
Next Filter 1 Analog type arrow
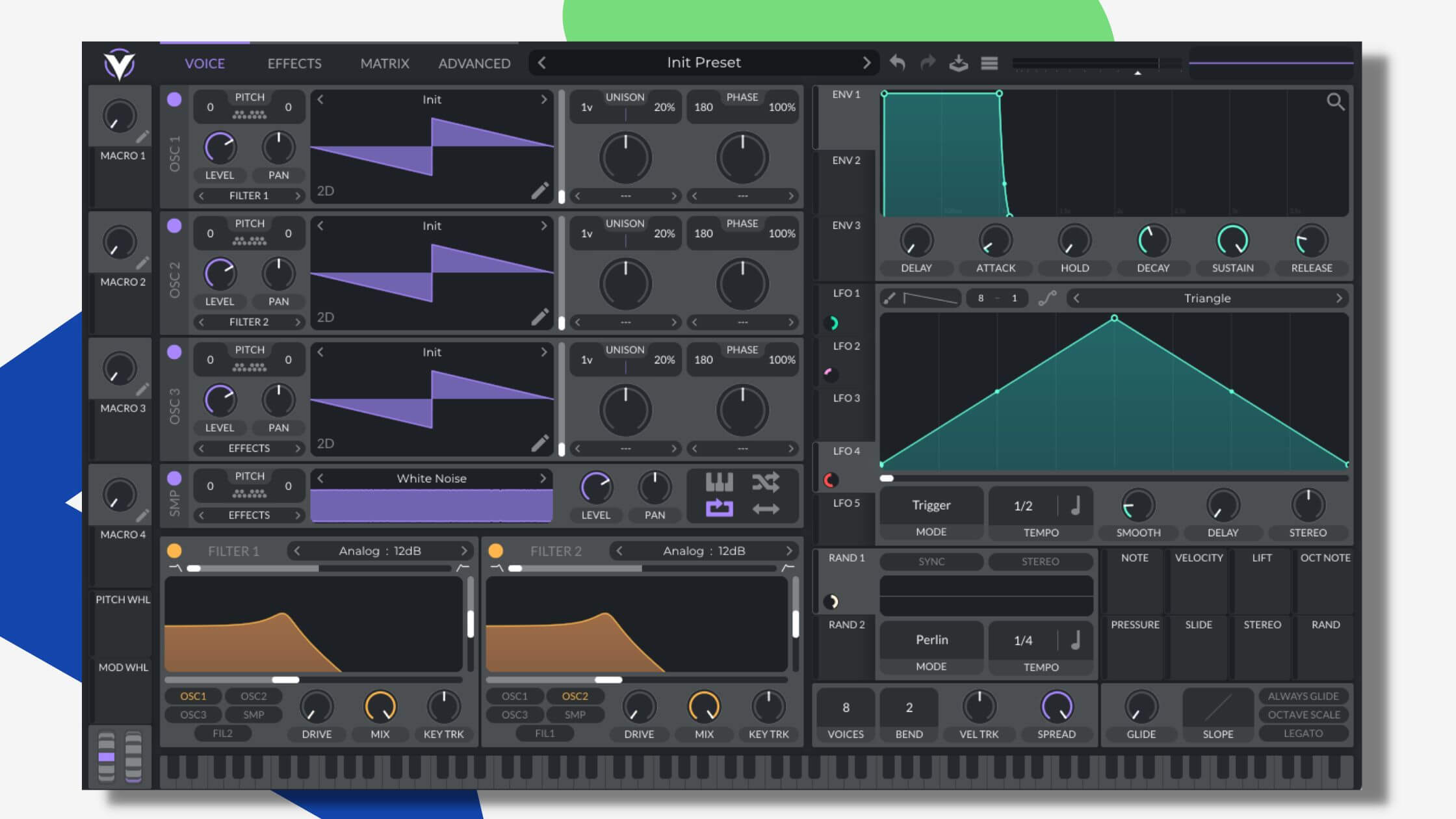coord(464,551)
